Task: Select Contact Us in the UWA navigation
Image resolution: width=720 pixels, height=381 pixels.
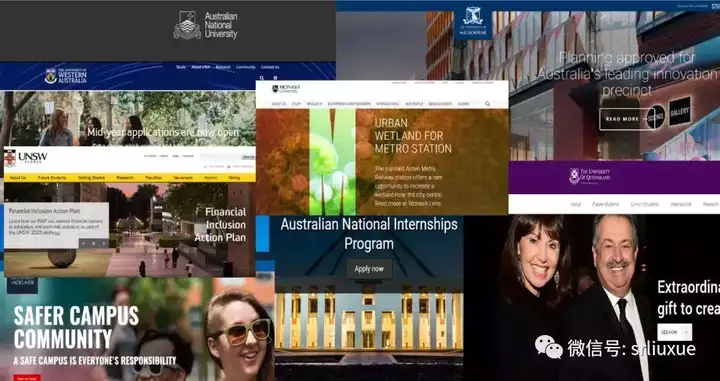Action: [270, 67]
